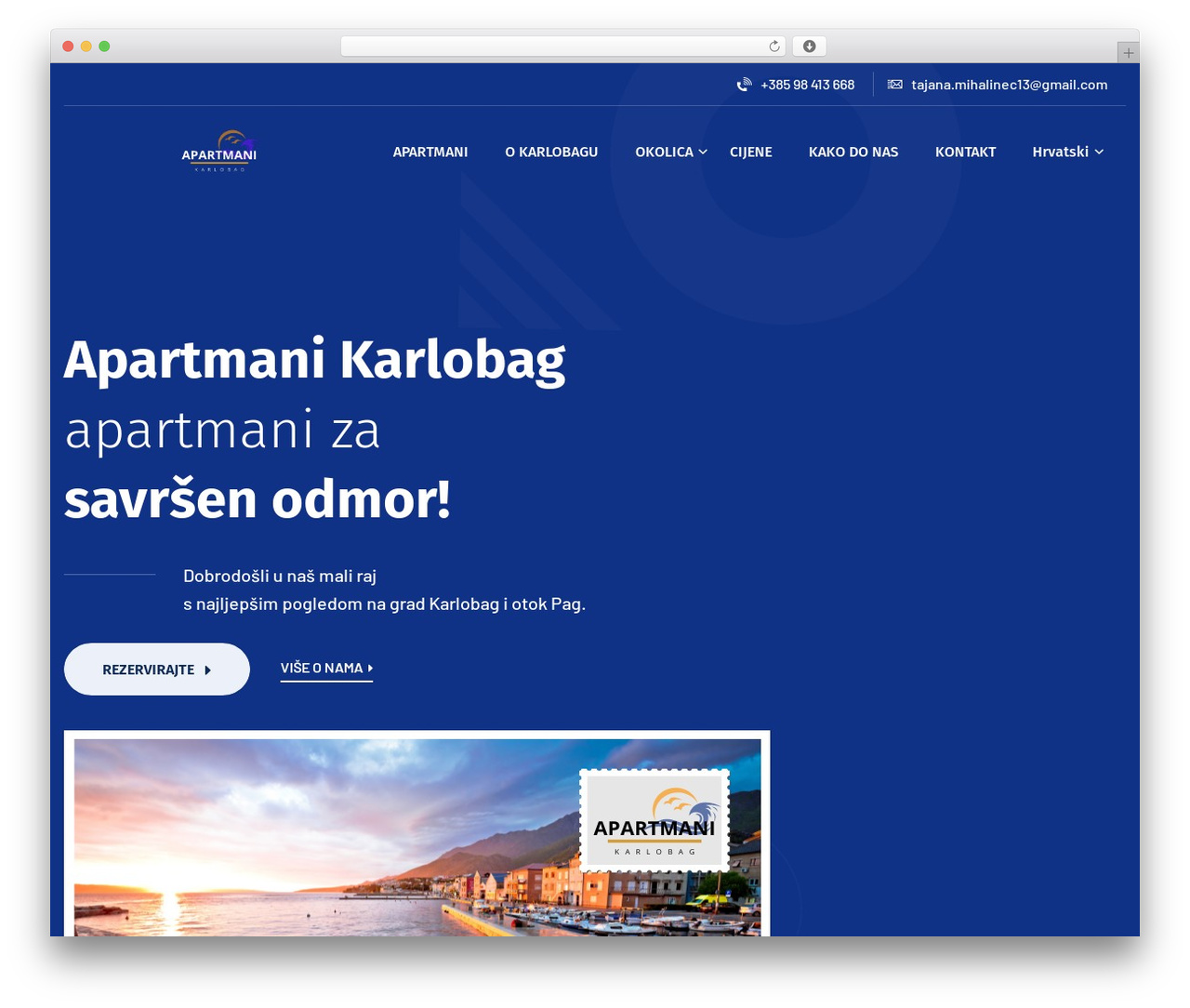Close the window with red button
The image size is (1190, 1008).
(68, 46)
